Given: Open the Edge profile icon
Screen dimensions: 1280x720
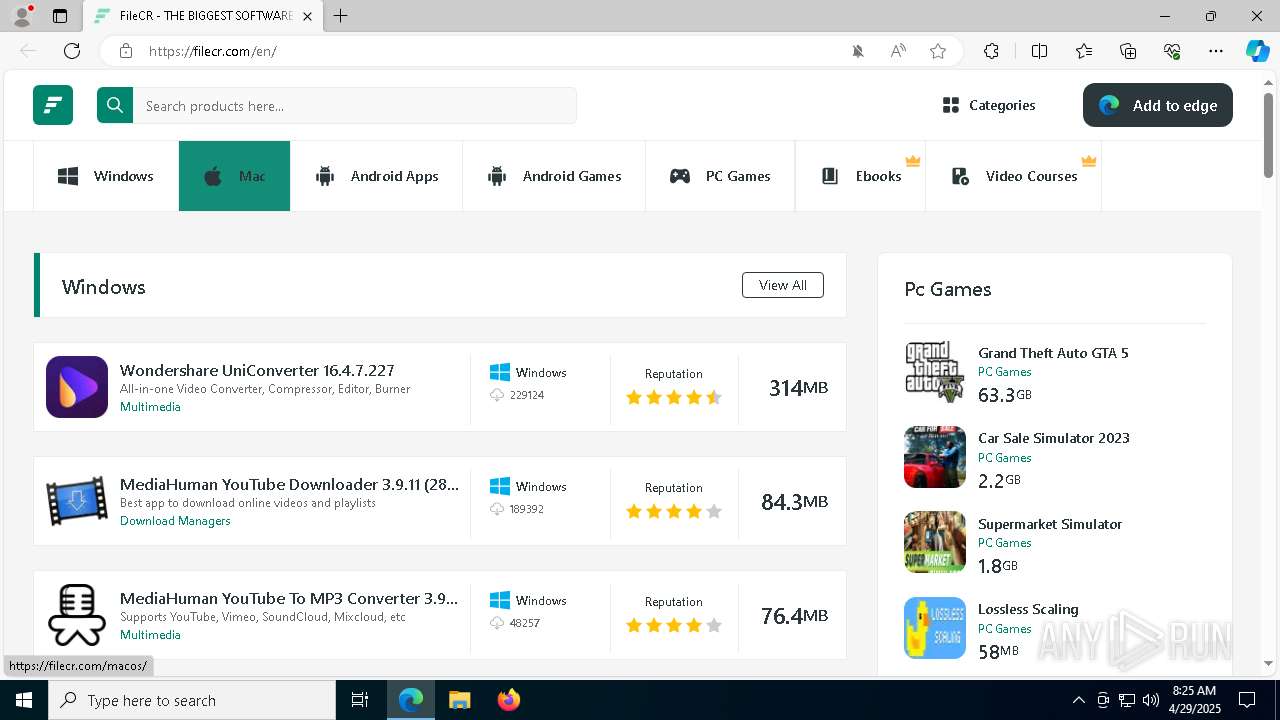Looking at the screenshot, I should [21, 16].
